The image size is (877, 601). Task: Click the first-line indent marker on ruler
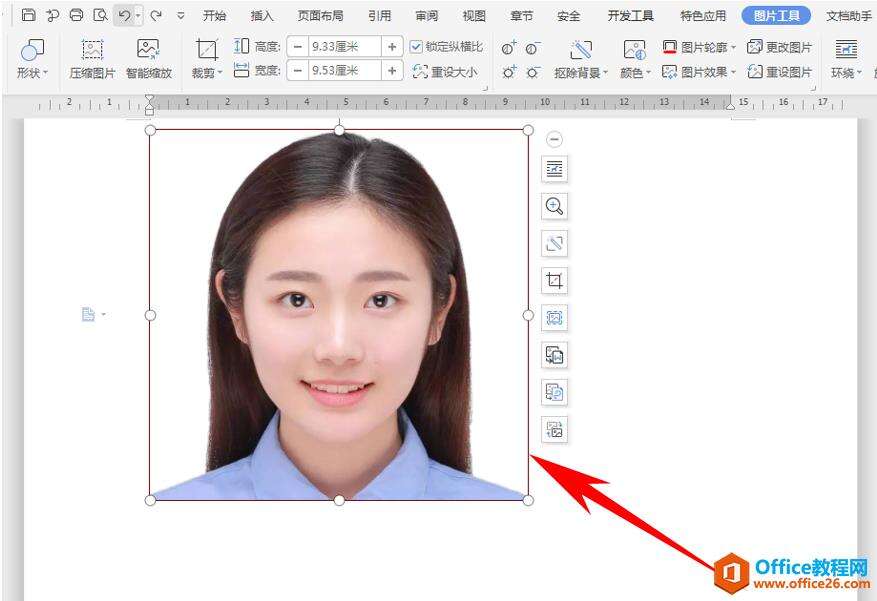pos(149,100)
